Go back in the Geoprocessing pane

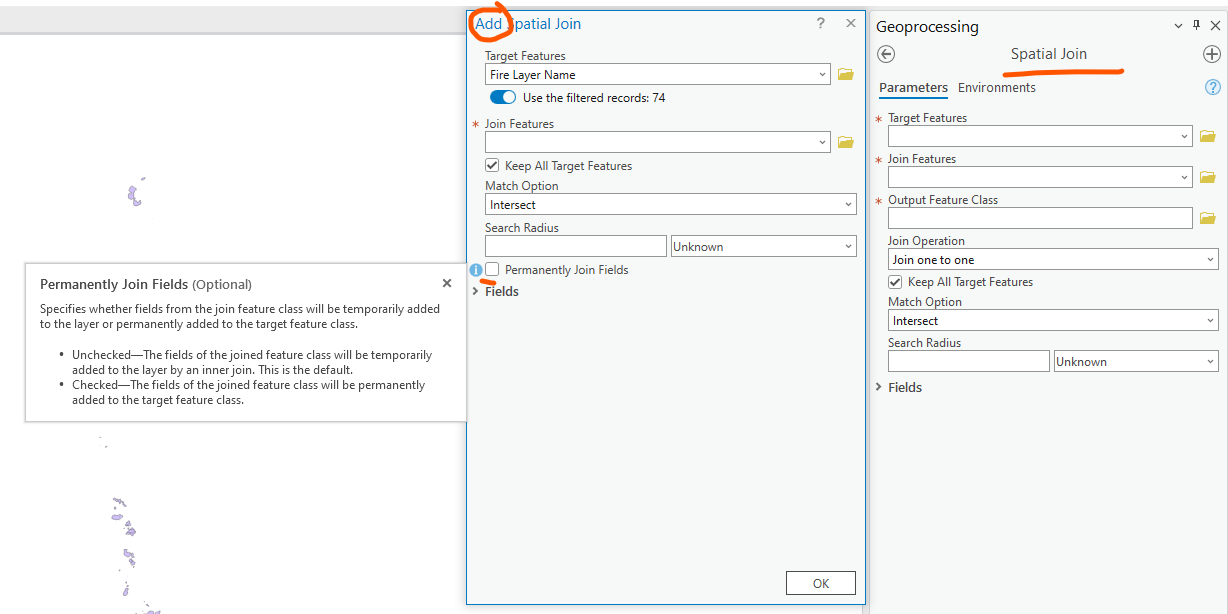point(886,55)
